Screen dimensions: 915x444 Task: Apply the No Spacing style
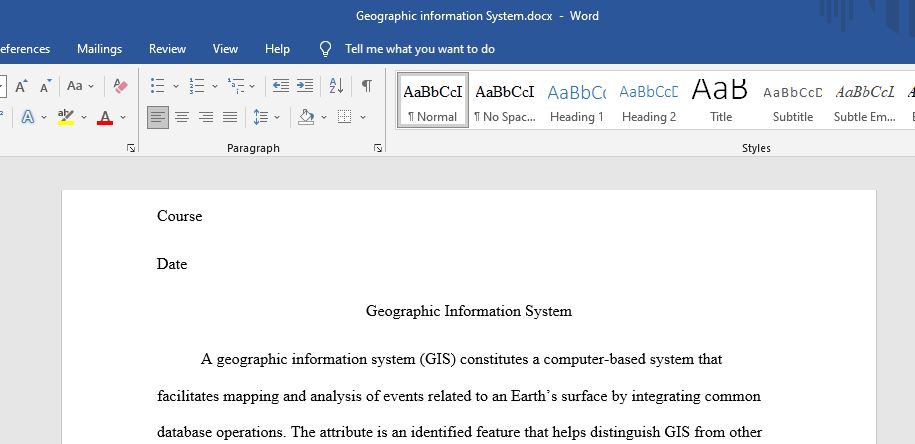(x=505, y=100)
